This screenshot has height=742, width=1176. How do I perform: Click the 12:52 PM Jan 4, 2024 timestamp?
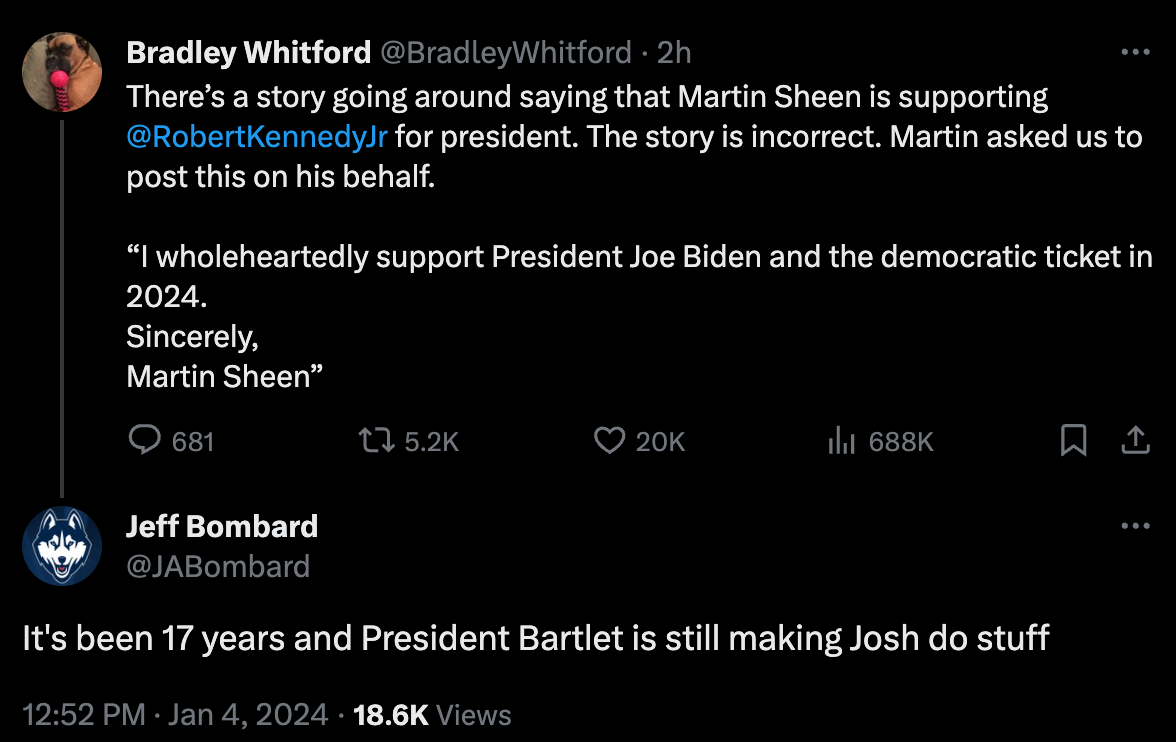click(175, 715)
